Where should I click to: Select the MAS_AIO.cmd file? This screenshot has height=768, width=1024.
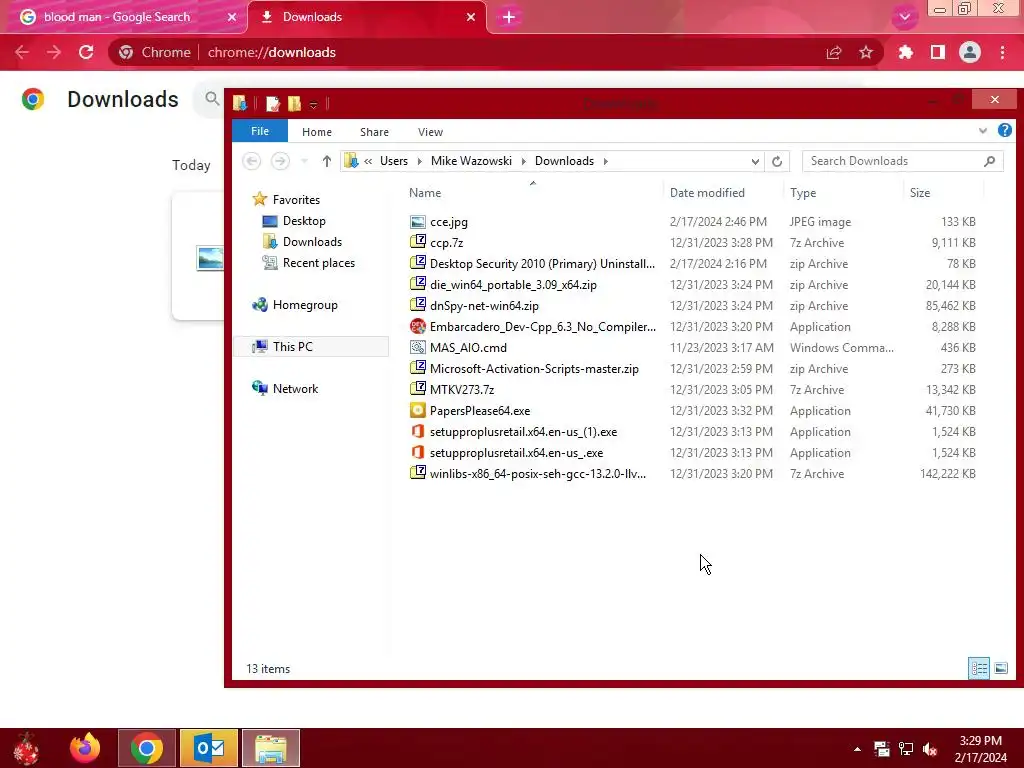click(x=468, y=347)
